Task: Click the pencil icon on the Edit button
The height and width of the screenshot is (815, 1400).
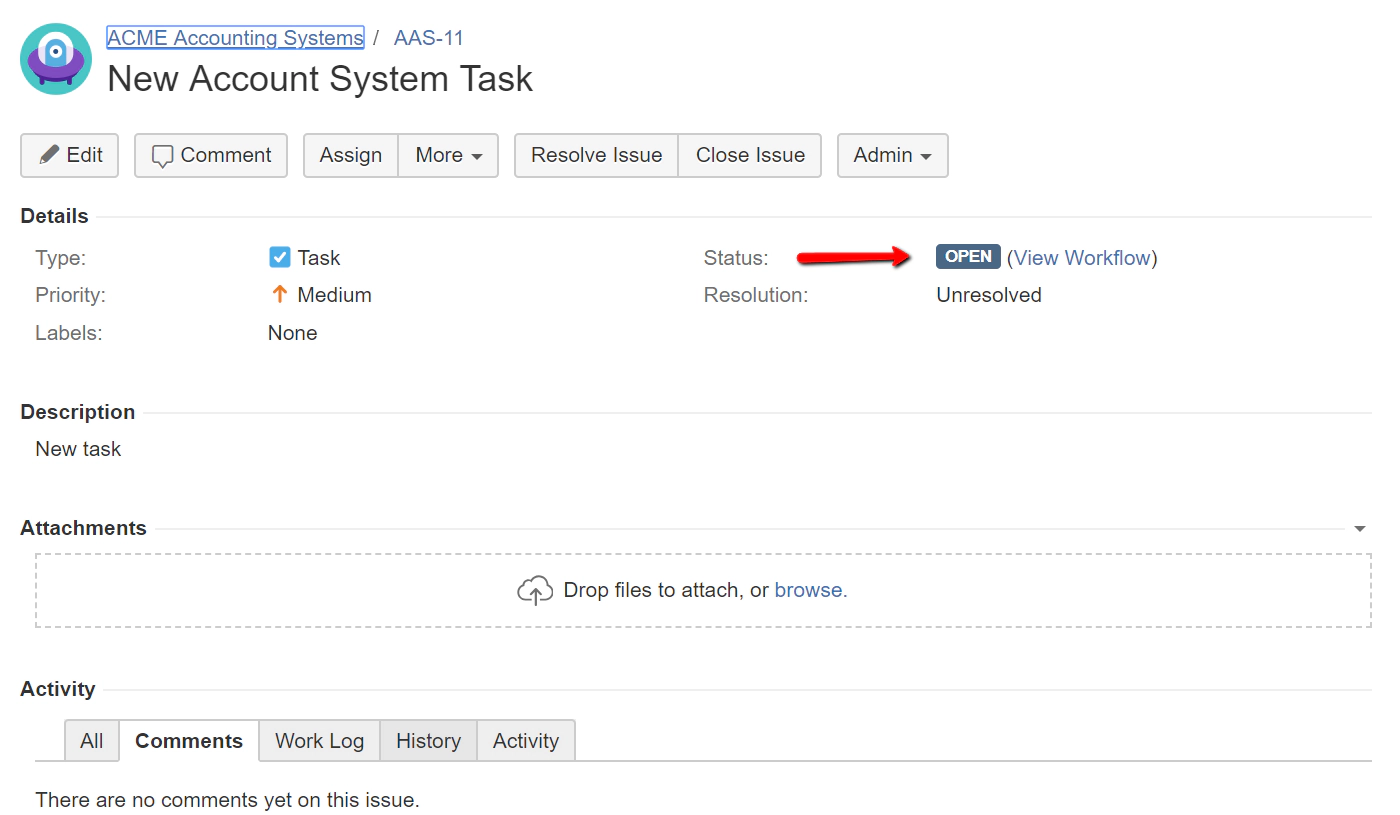Action: click(x=48, y=155)
